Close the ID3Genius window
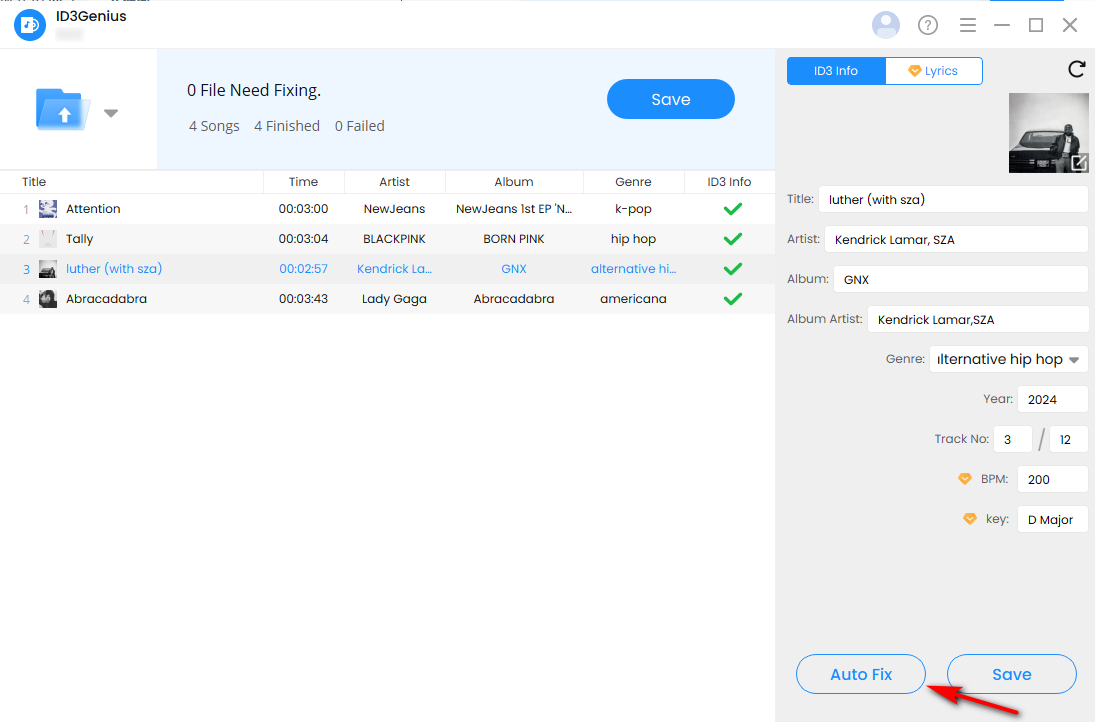Viewport: 1095px width, 722px height. tap(1070, 25)
